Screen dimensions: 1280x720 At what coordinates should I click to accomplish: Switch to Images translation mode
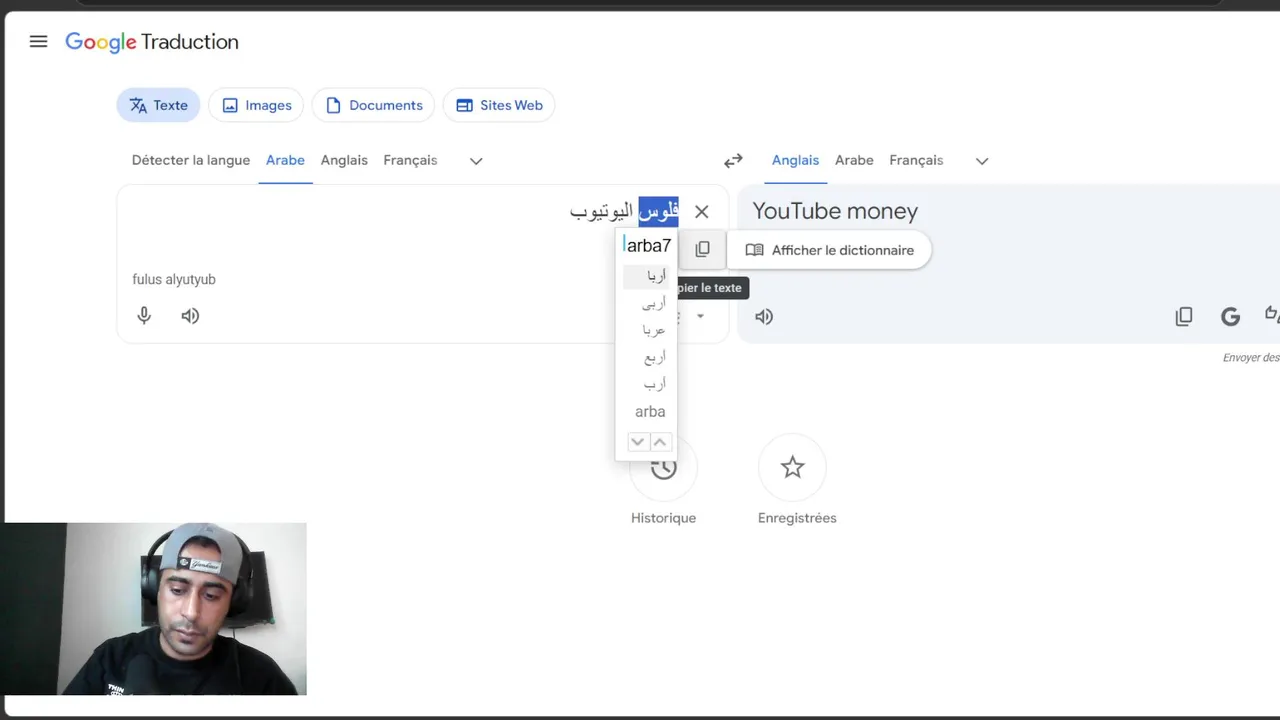[x=256, y=105]
